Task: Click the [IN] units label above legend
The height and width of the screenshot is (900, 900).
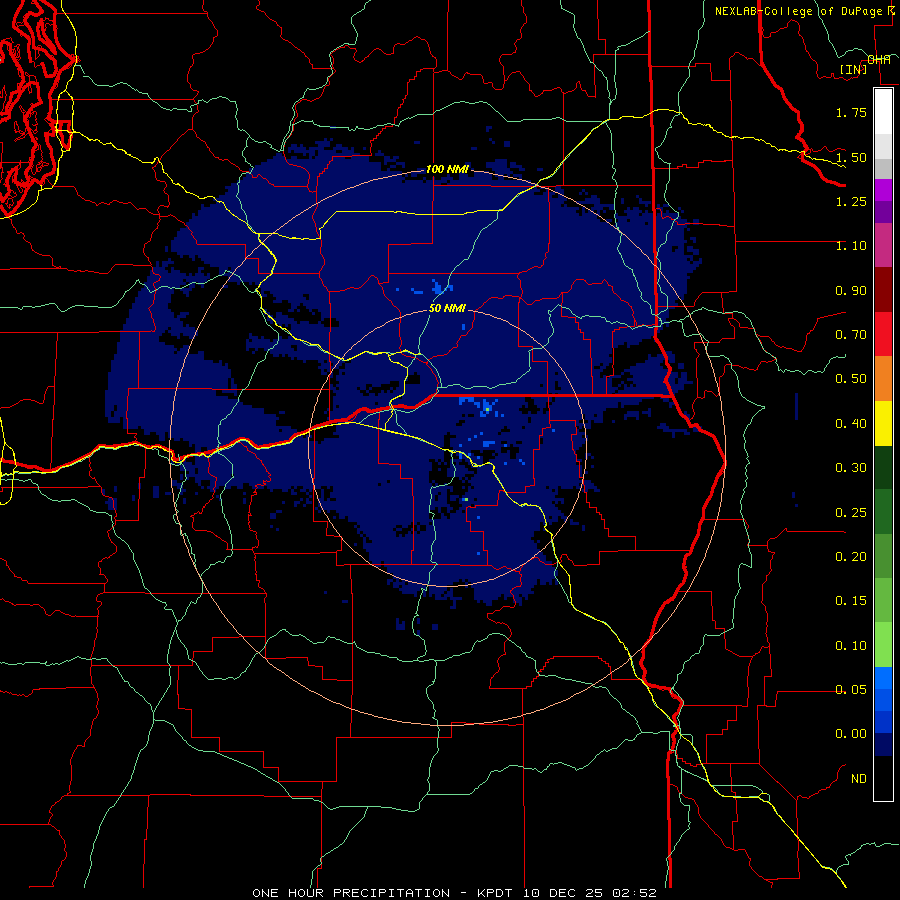Action: [x=854, y=69]
